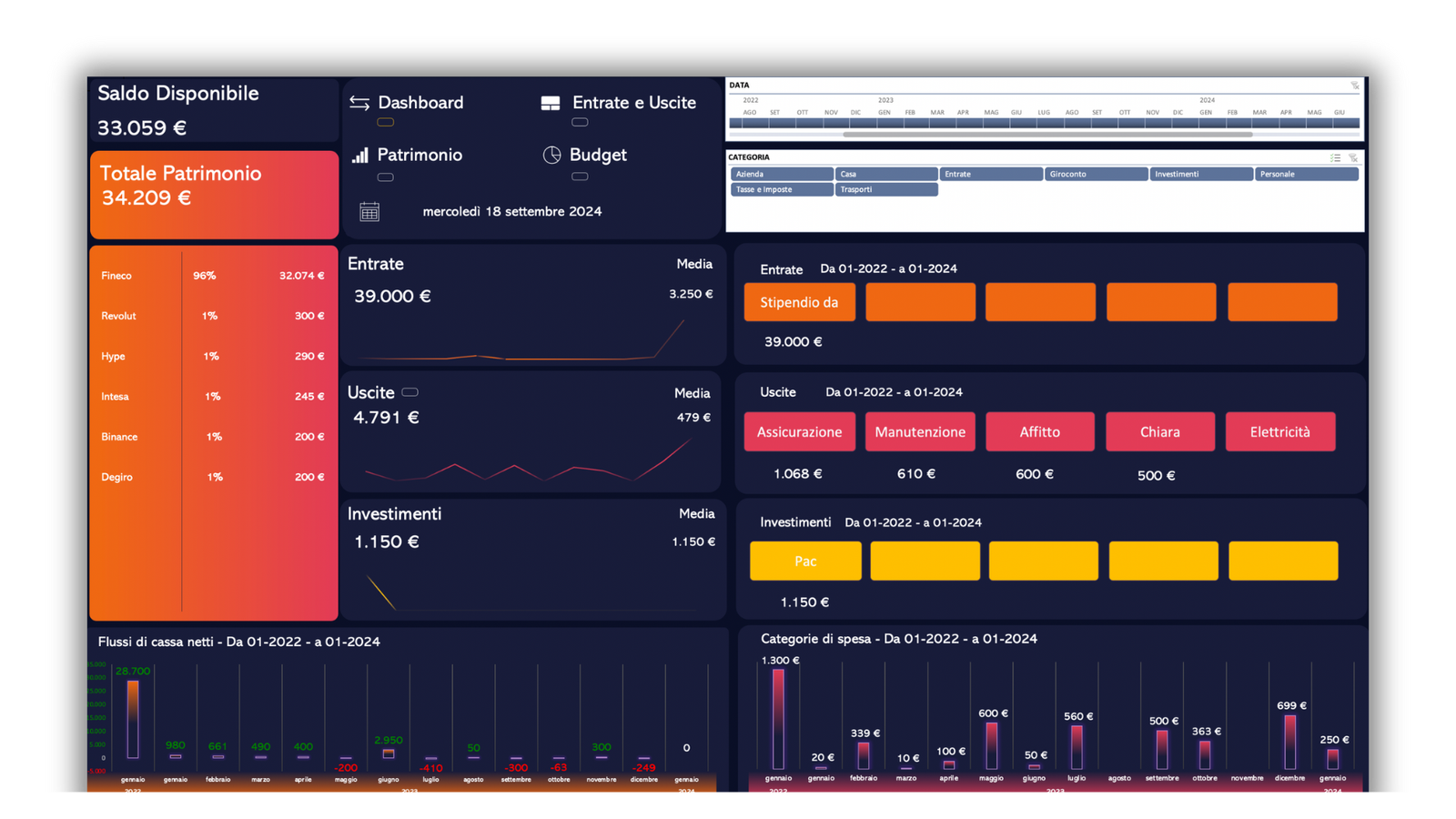Click the Entrate e Uscite layout icon

[x=551, y=103]
